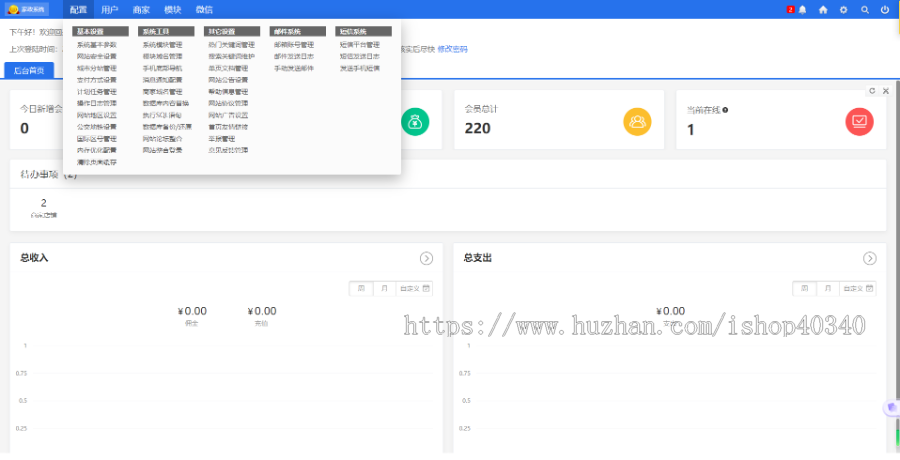This screenshot has height=460, width=900.
Task: Choose 执行SQL语句 from the menu
Action: (162, 115)
